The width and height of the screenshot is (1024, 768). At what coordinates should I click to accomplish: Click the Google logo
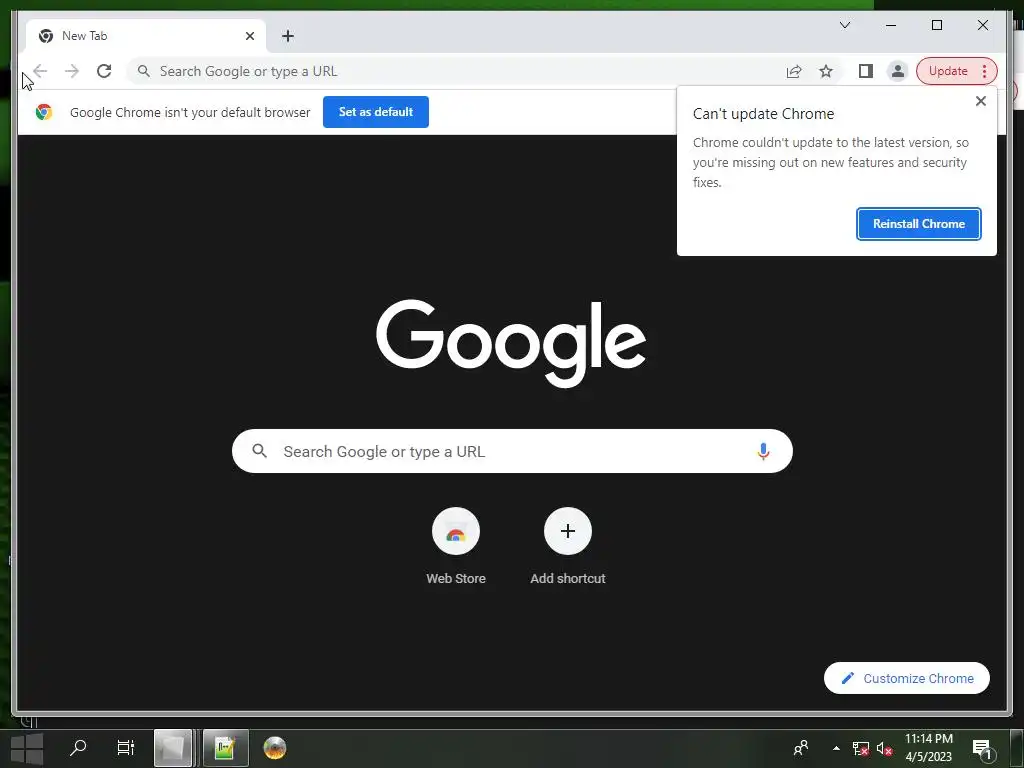[x=511, y=344]
